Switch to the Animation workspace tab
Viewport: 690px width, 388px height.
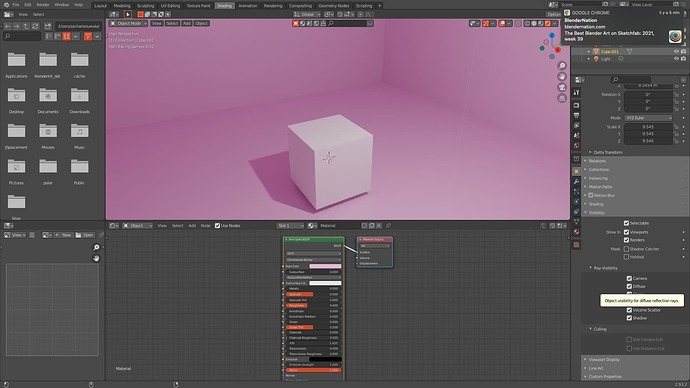248,6
